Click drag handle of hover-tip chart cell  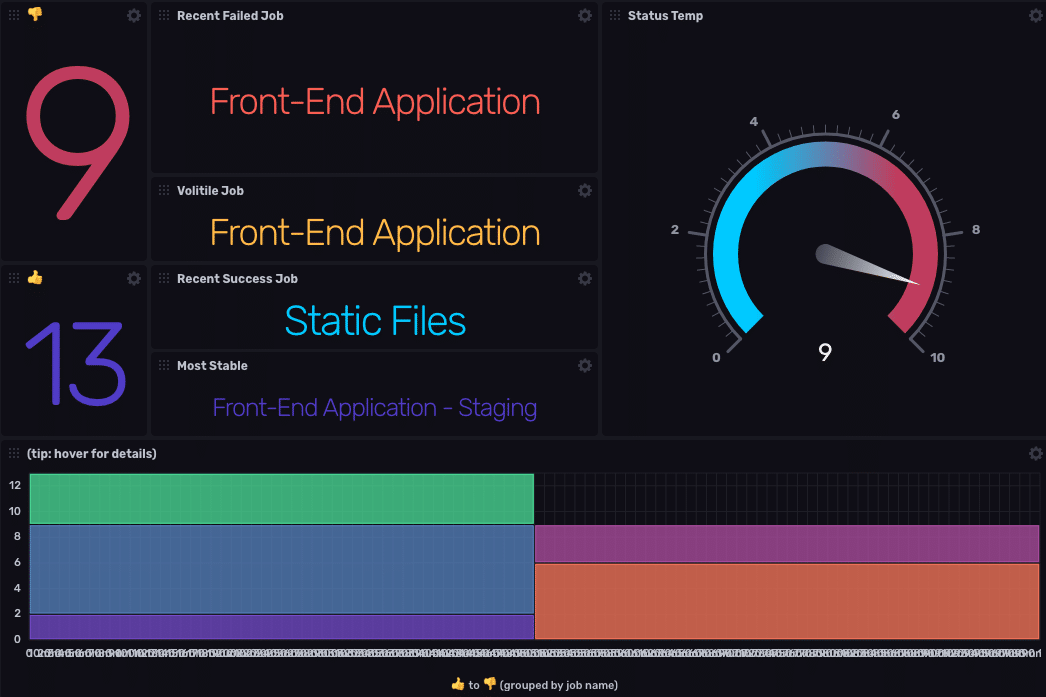[x=14, y=453]
